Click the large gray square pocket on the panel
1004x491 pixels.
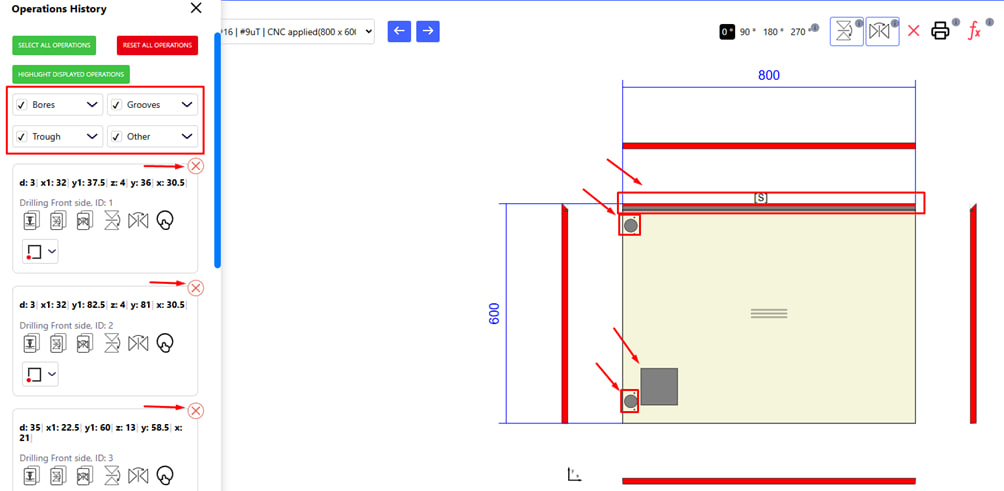pyautogui.click(x=659, y=386)
